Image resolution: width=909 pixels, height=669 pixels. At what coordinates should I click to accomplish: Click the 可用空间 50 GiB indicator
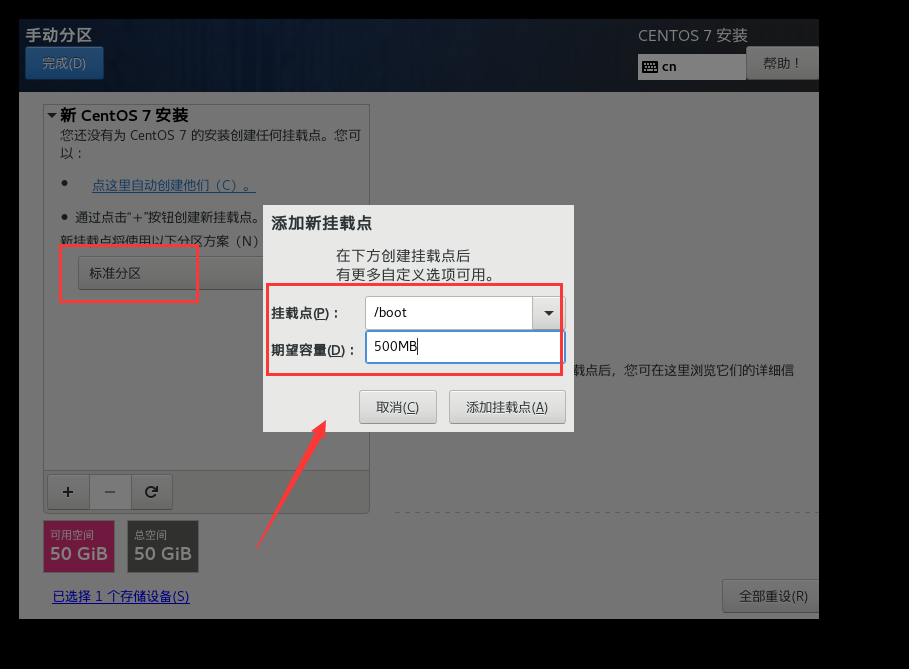point(78,546)
